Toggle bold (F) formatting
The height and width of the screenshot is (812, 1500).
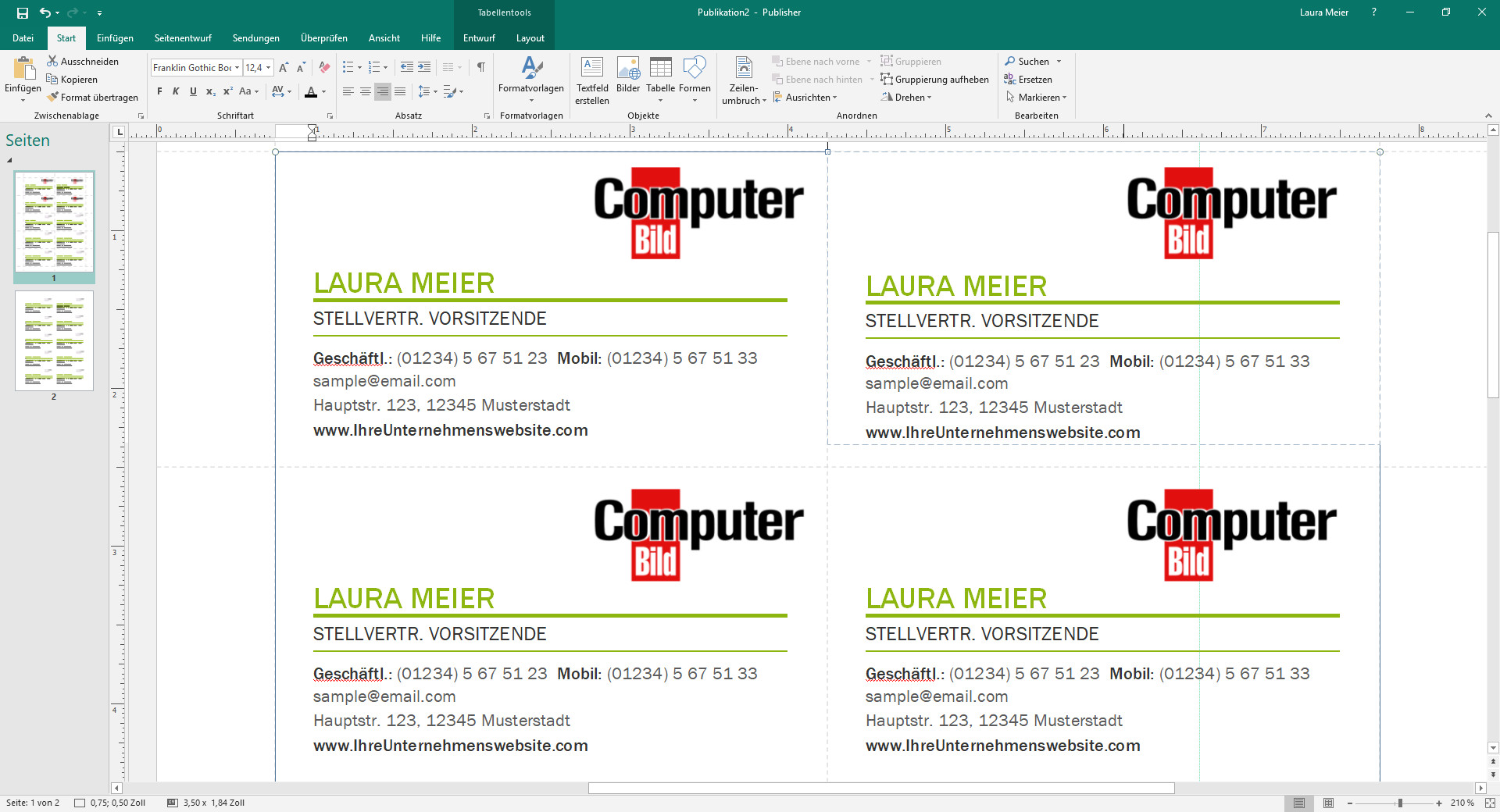coord(159,91)
